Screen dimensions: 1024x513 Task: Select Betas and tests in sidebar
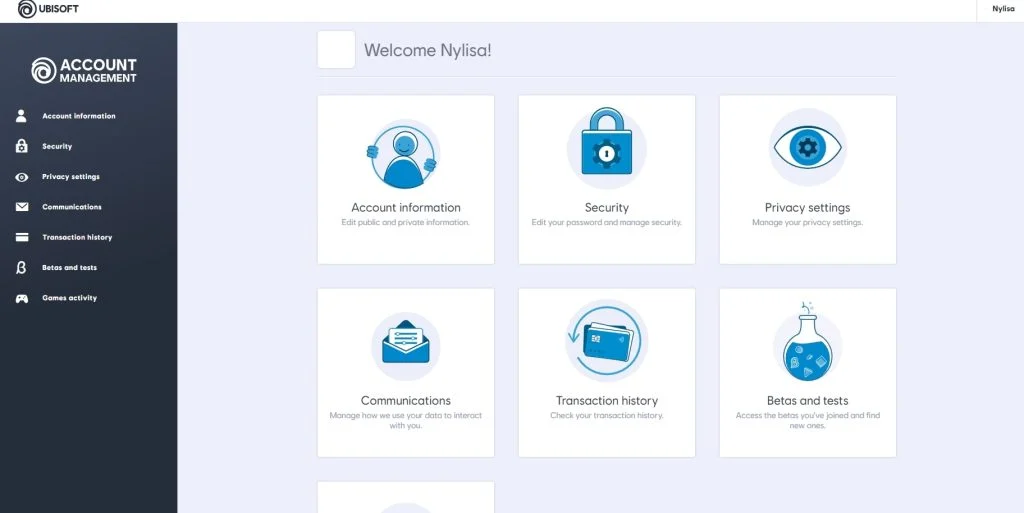pyautogui.click(x=69, y=268)
